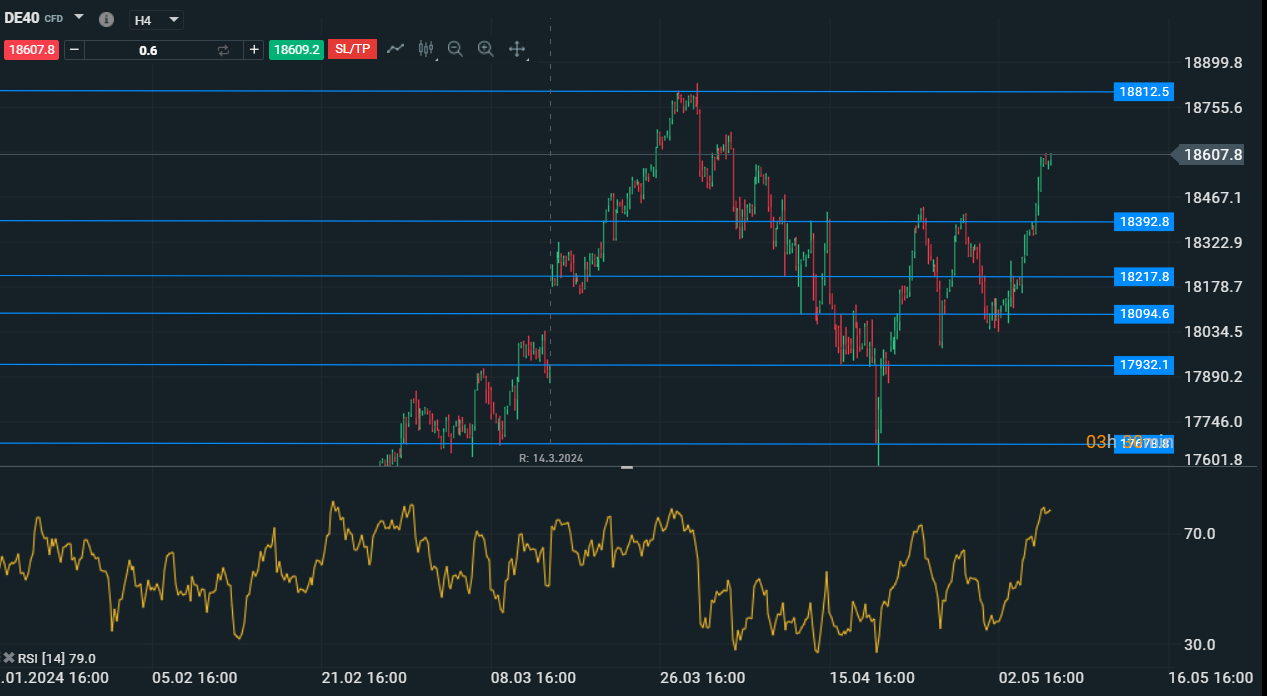Click the volume input field showing 0.6
The height and width of the screenshot is (696, 1267).
[148, 49]
